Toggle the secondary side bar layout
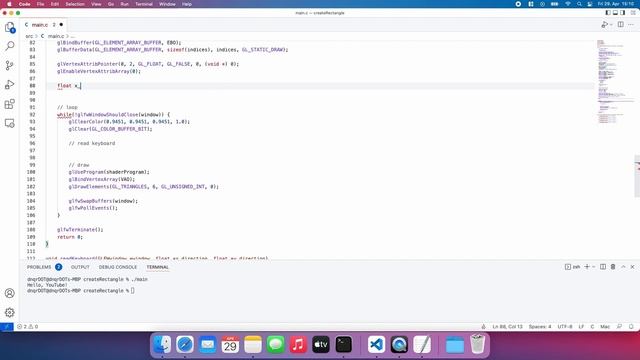Image resolution: width=640 pixels, height=360 pixels. point(622,13)
